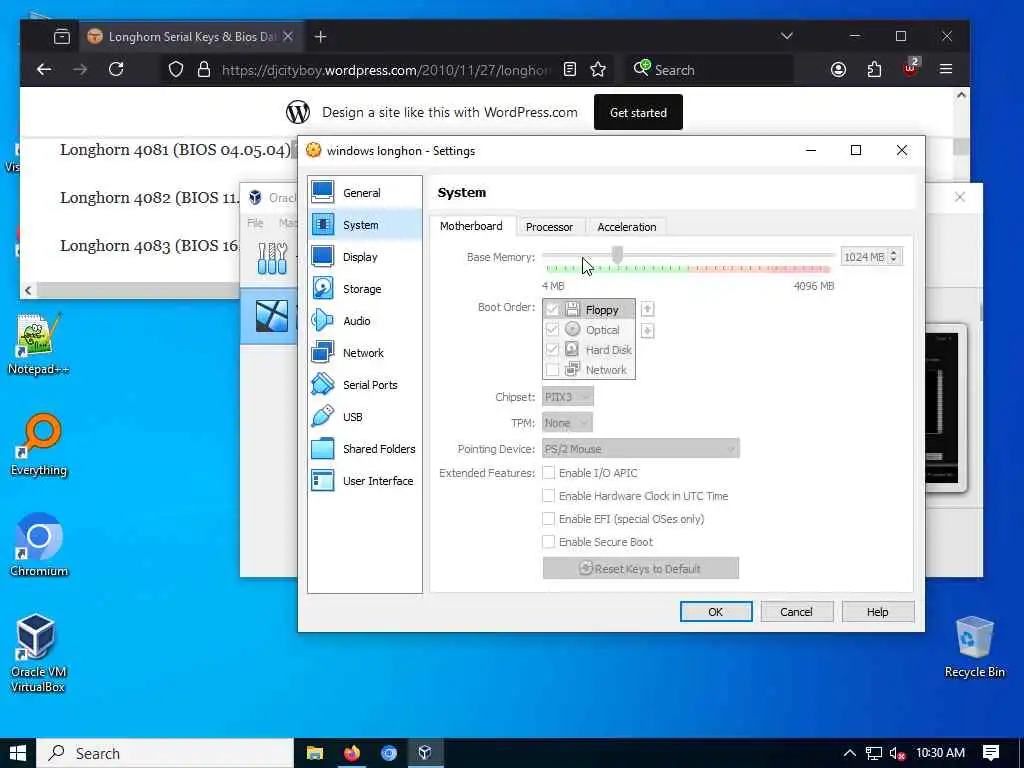Open the TPM dropdown

click(x=567, y=423)
